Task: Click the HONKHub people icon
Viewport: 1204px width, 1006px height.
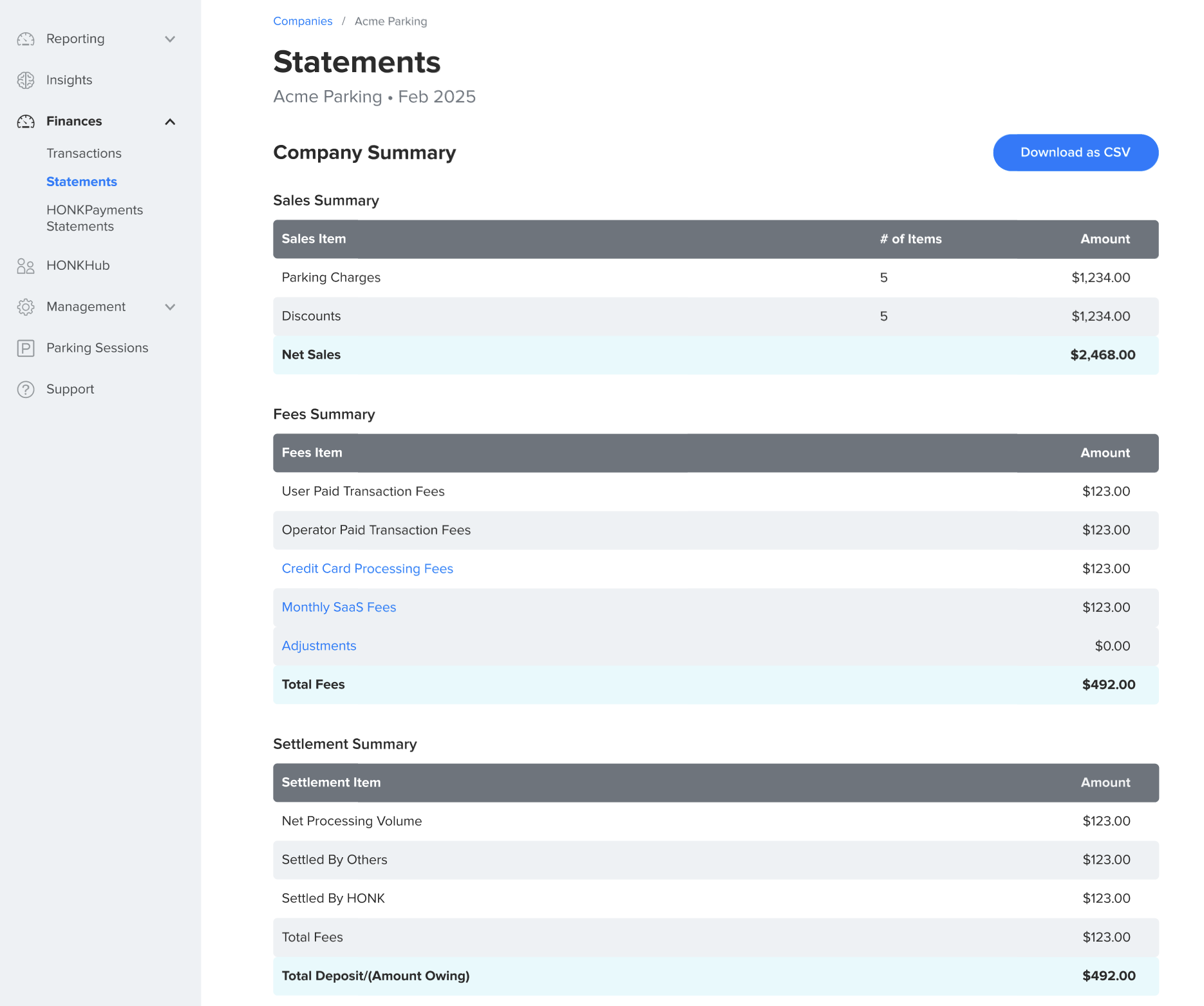Action: [26, 266]
